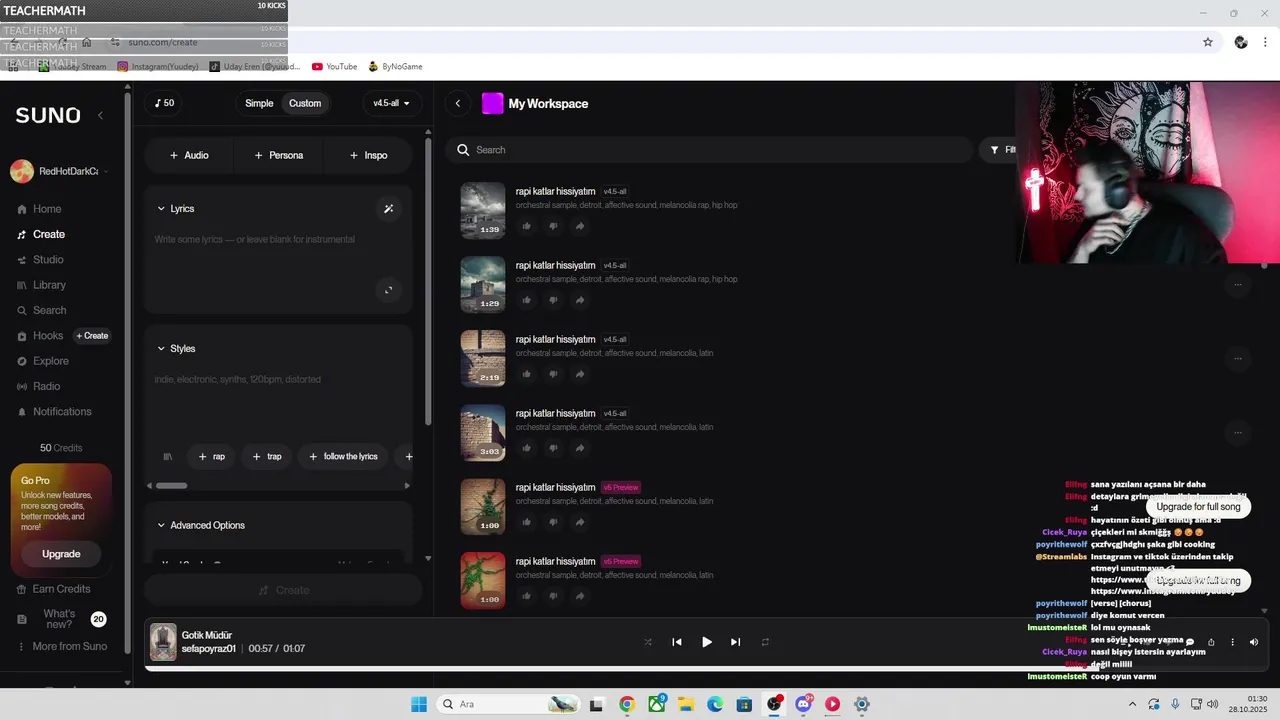Dislike the 2:19 song
The image size is (1280, 720).
click(x=553, y=374)
